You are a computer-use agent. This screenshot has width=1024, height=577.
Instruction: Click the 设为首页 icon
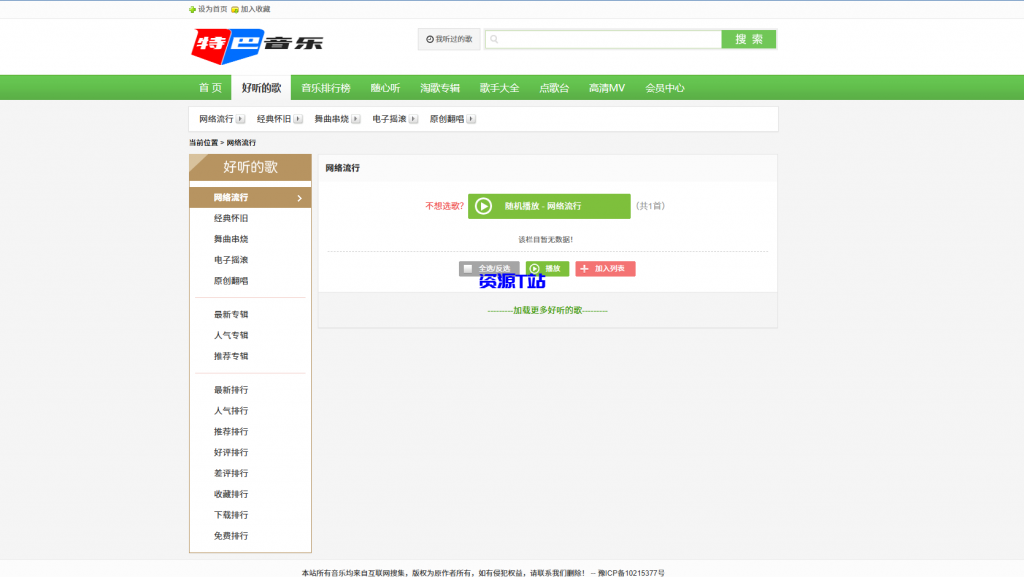[x=190, y=8]
